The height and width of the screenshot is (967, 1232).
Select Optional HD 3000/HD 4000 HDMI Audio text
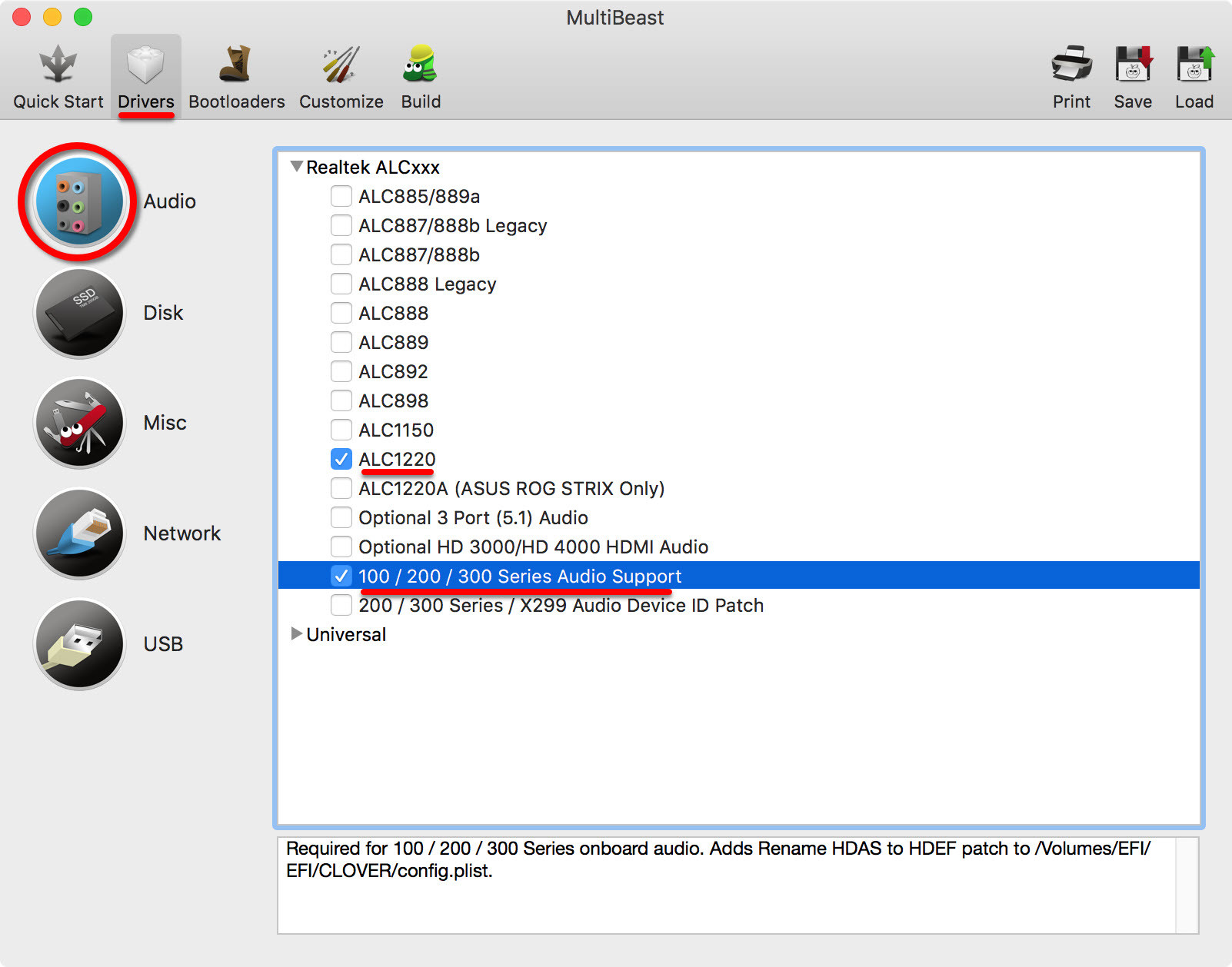pyautogui.click(x=533, y=547)
